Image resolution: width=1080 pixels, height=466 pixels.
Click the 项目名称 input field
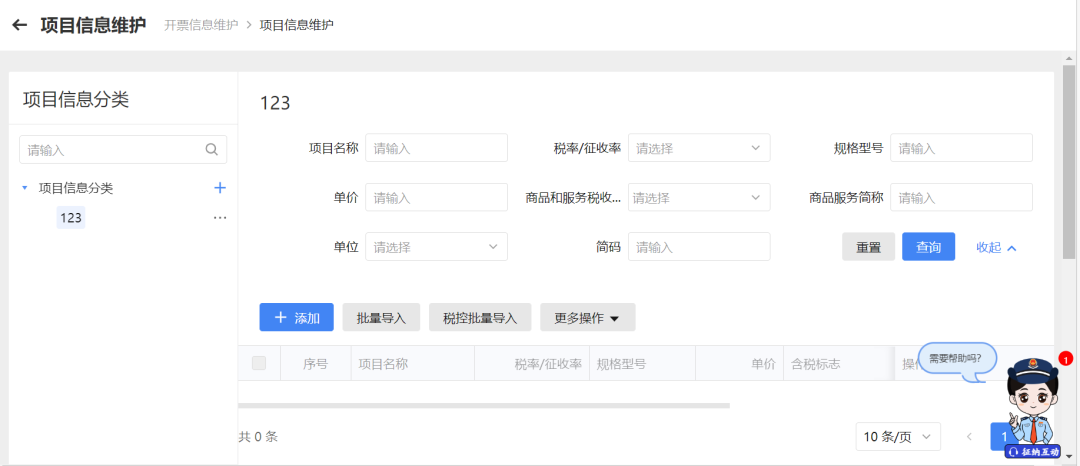pos(436,148)
